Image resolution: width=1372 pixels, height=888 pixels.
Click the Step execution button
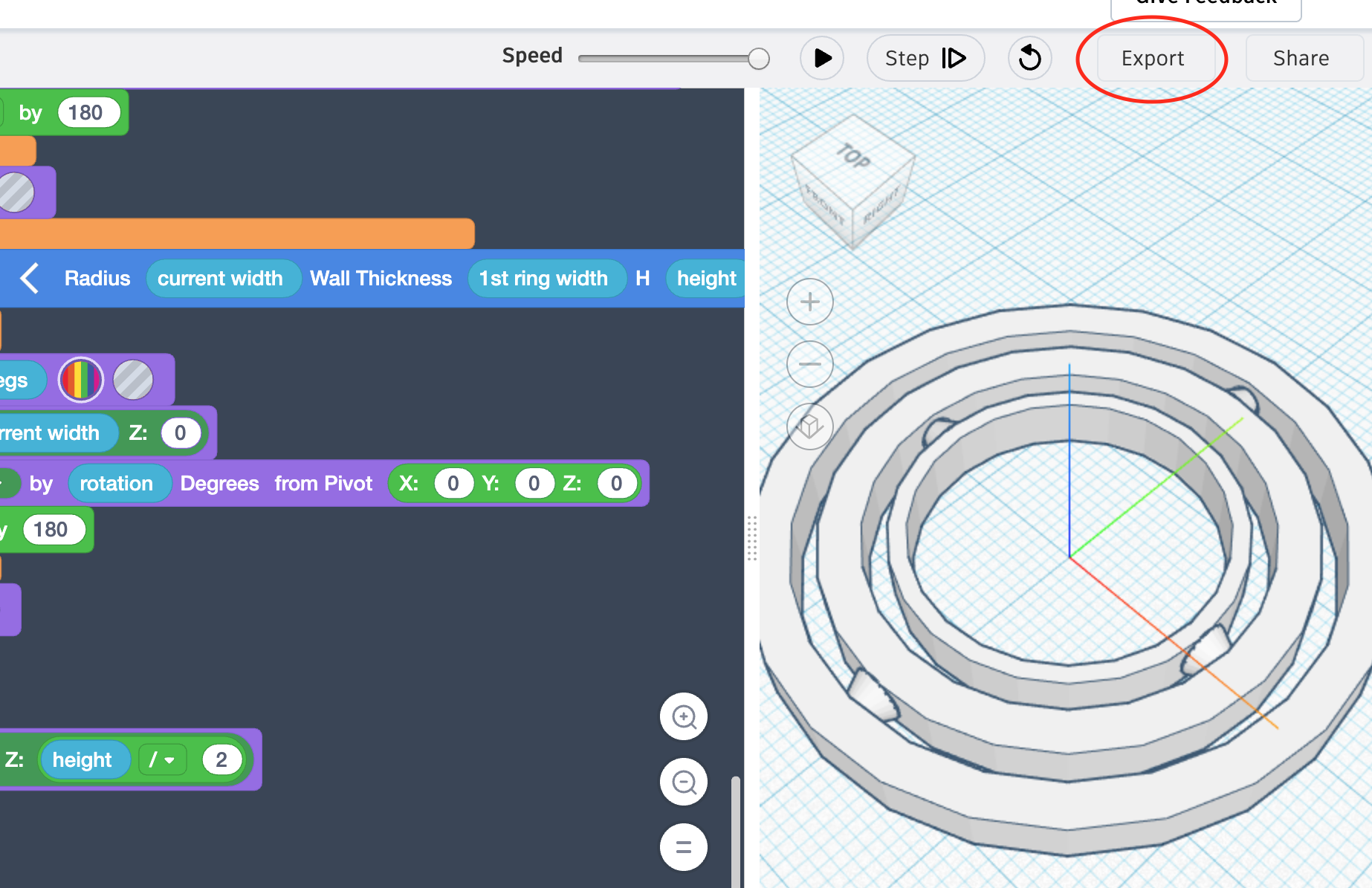point(925,58)
